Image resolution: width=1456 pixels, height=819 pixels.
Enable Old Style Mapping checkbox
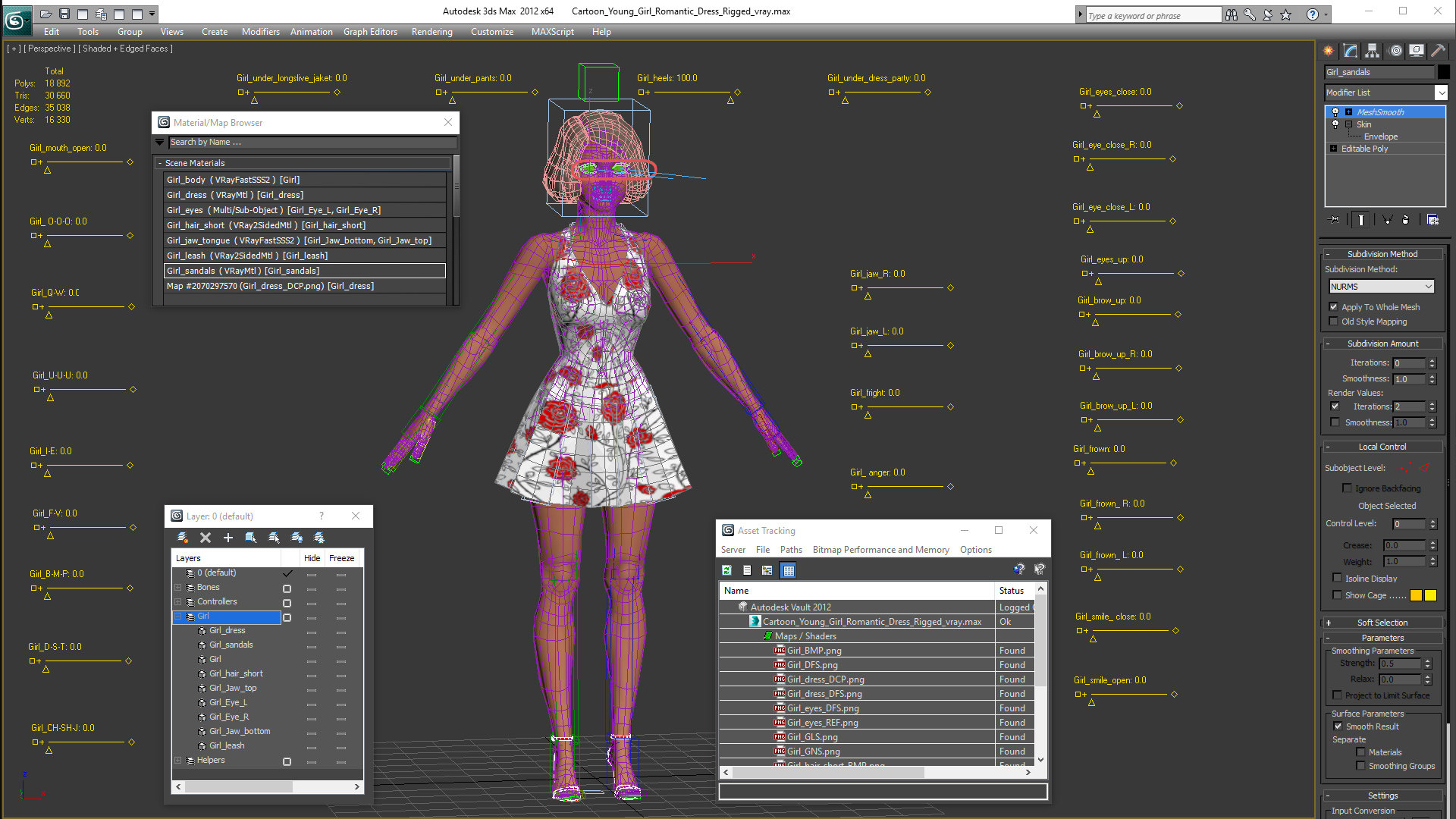(x=1334, y=322)
